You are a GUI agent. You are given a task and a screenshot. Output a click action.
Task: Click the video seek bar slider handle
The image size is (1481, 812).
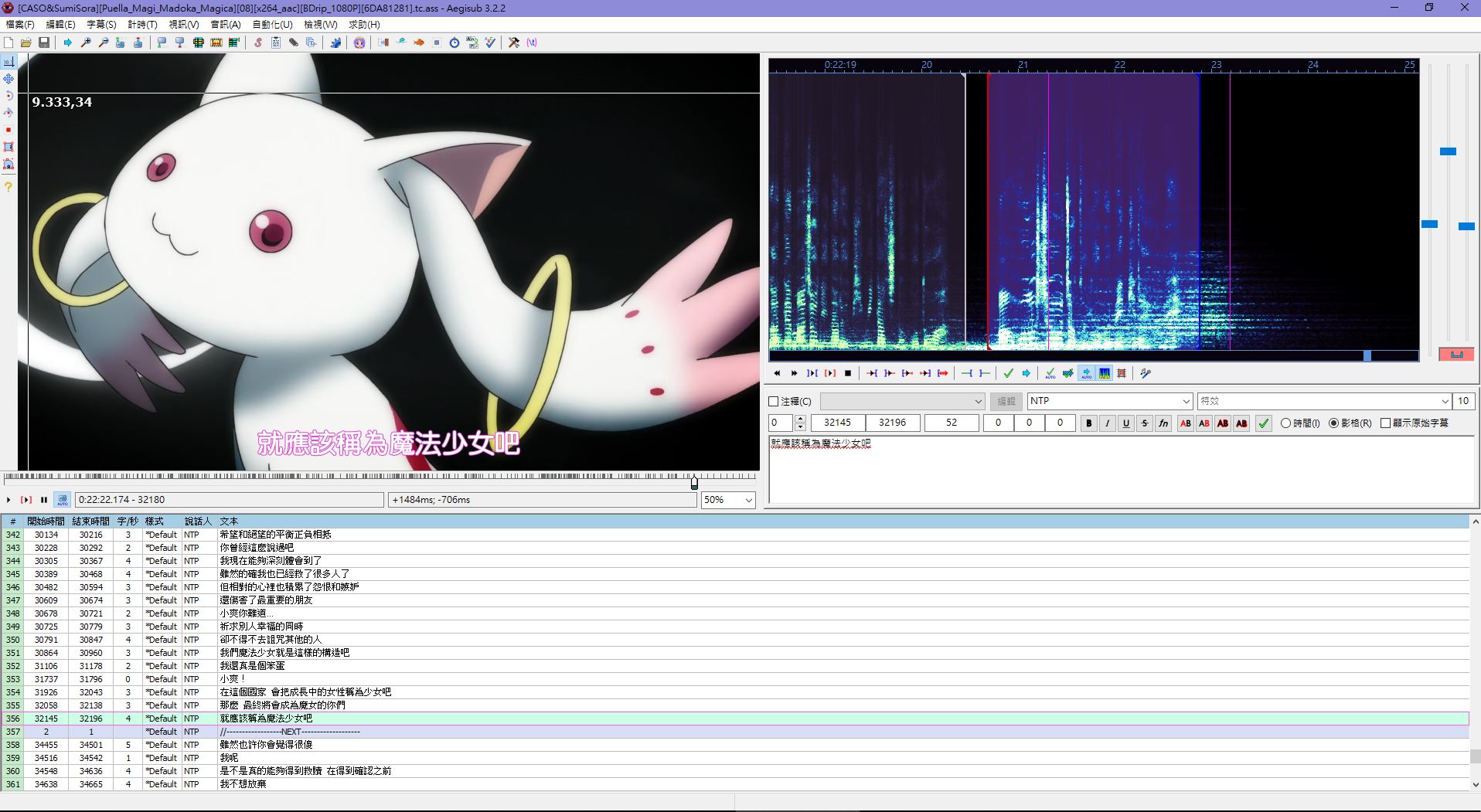click(694, 483)
